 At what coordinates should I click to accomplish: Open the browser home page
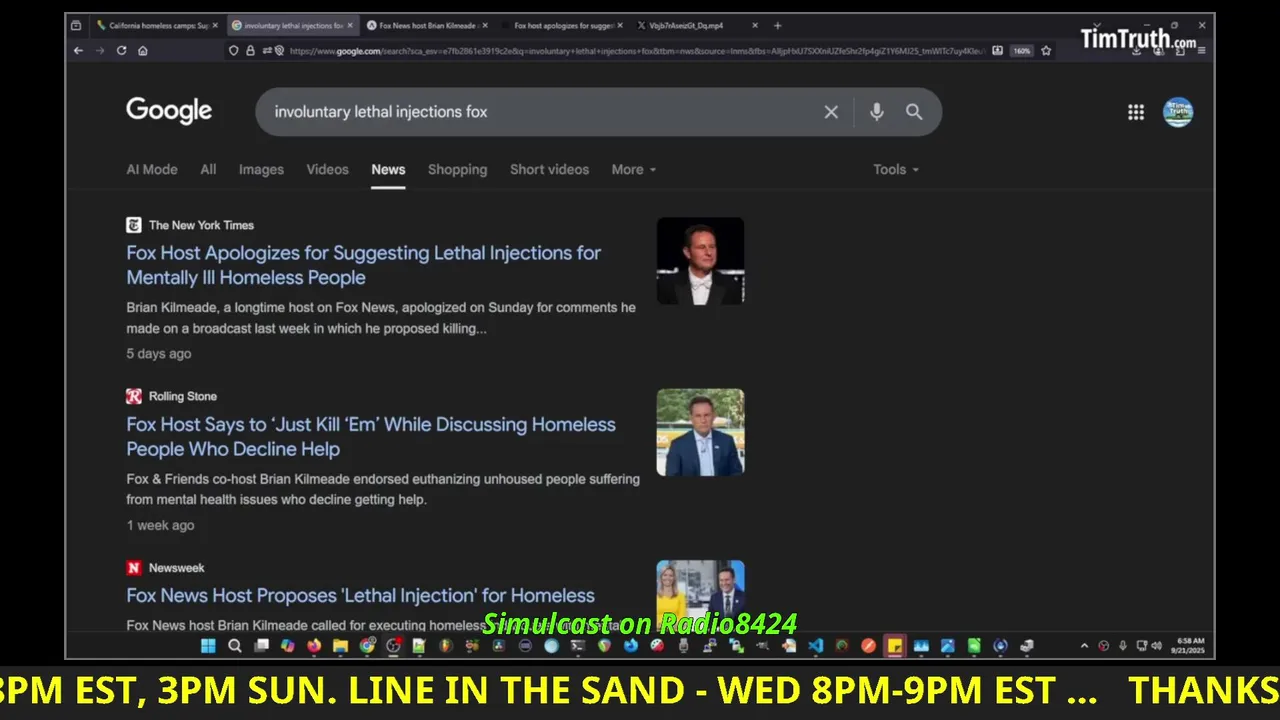click(x=143, y=50)
